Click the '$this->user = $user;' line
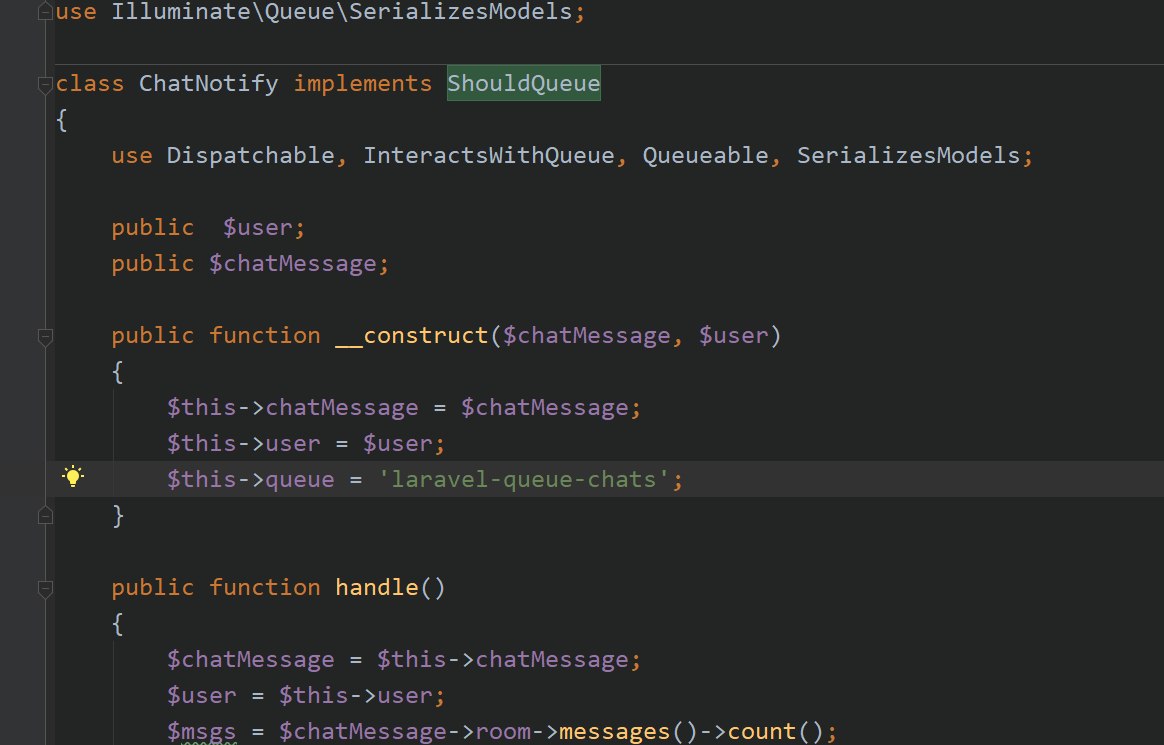 point(306,444)
